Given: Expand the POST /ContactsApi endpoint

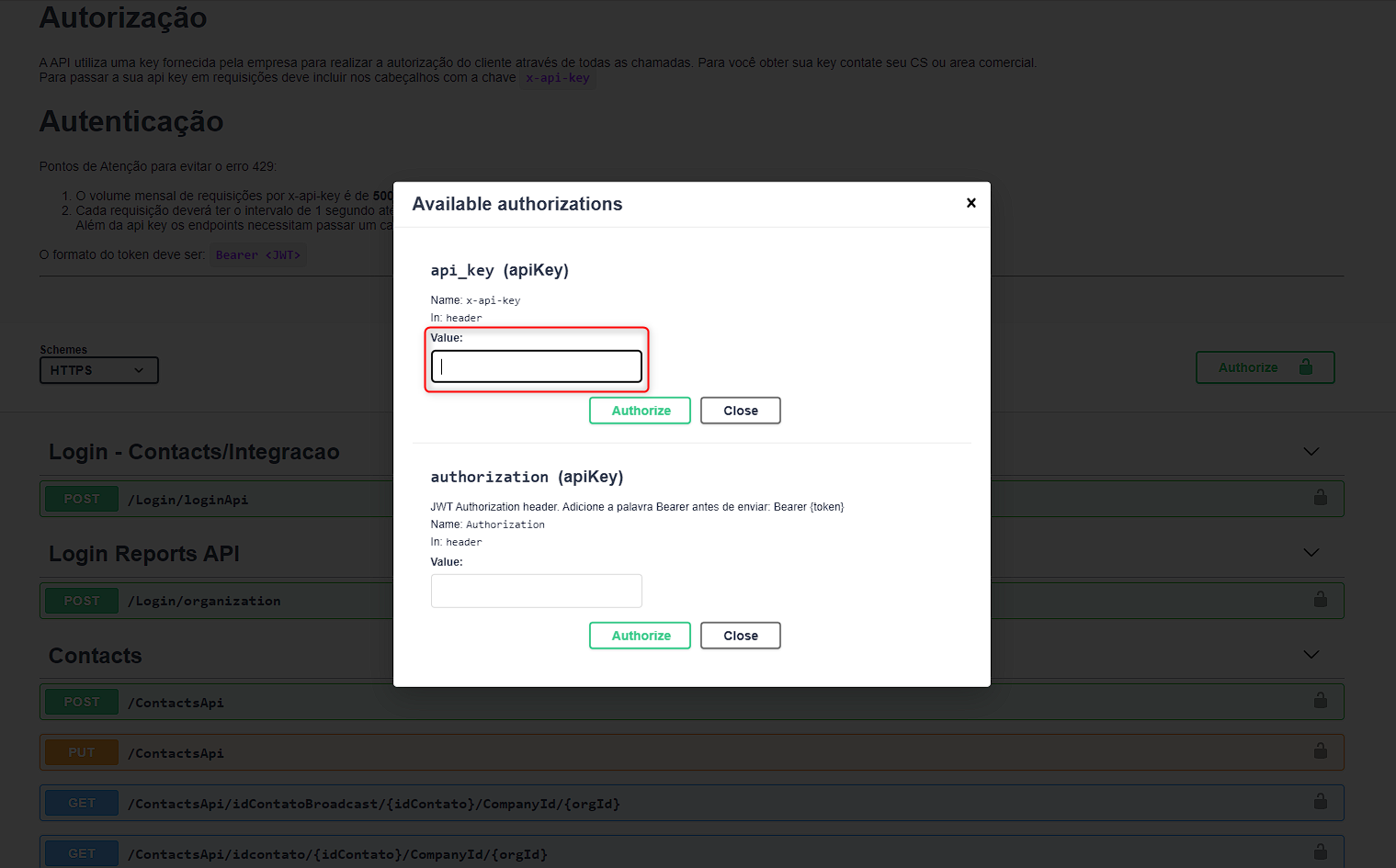Looking at the screenshot, I should pyautogui.click(x=691, y=702).
